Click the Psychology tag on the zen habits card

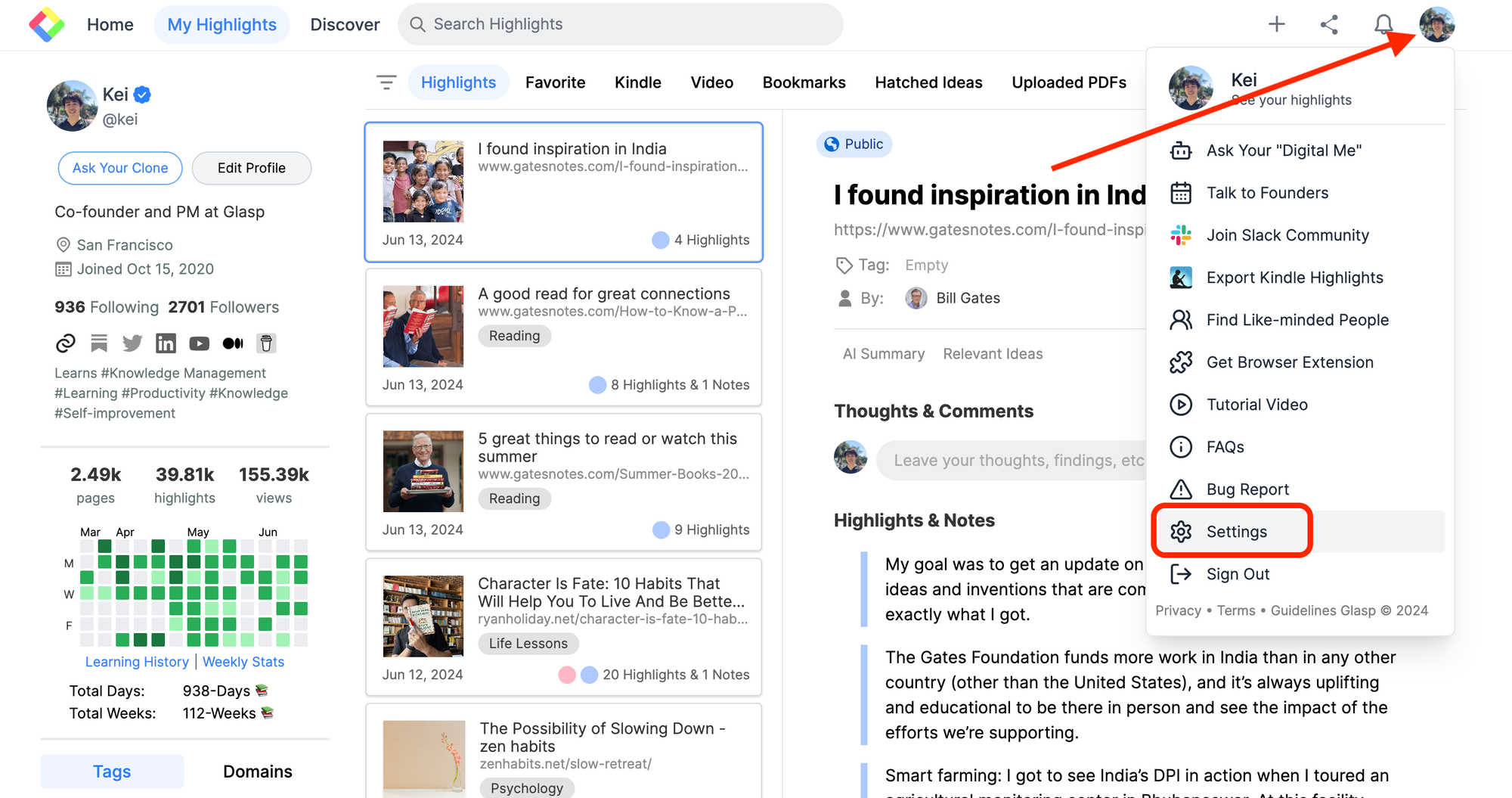(527, 788)
